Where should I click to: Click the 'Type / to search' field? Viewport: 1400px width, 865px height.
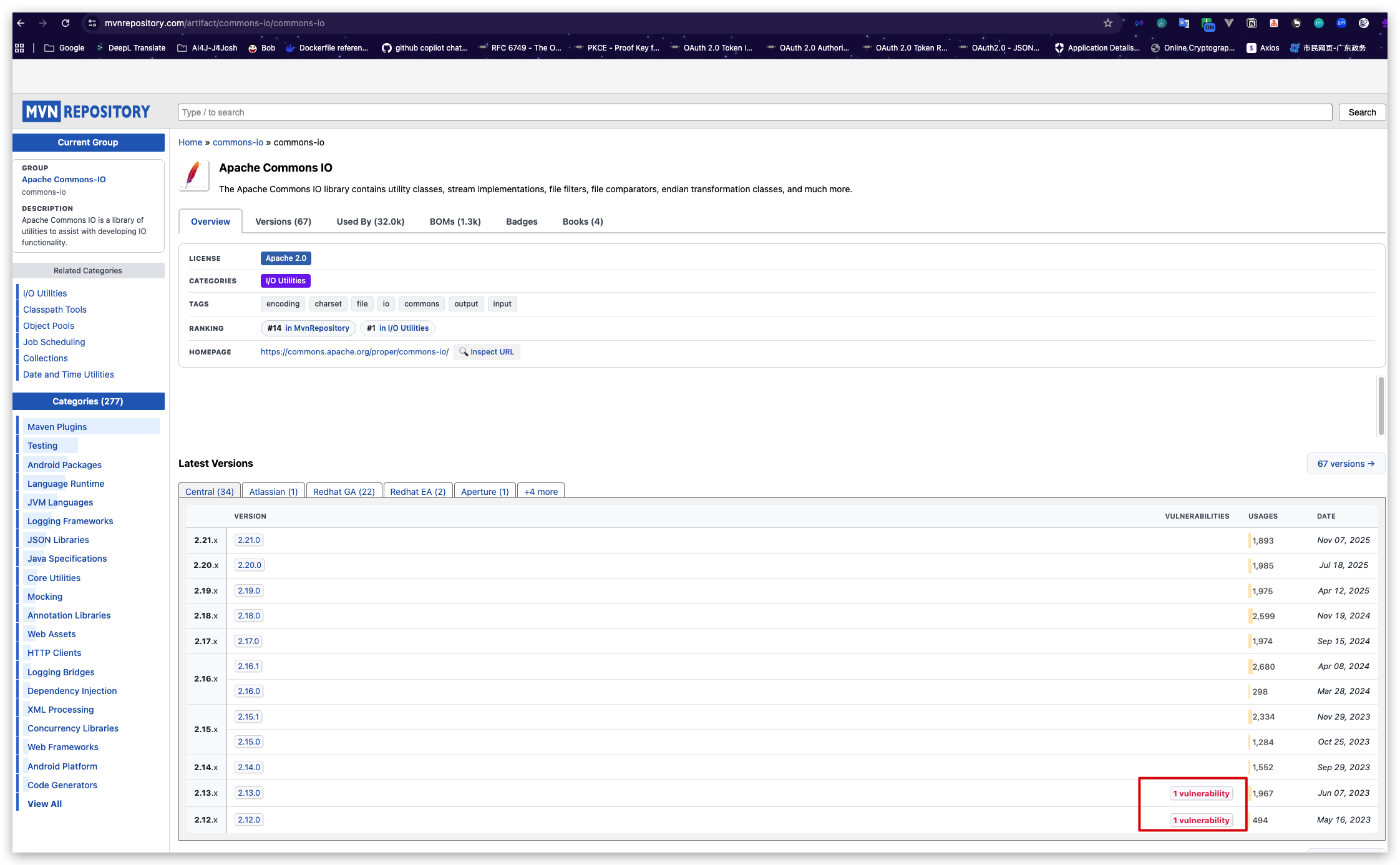tap(755, 112)
